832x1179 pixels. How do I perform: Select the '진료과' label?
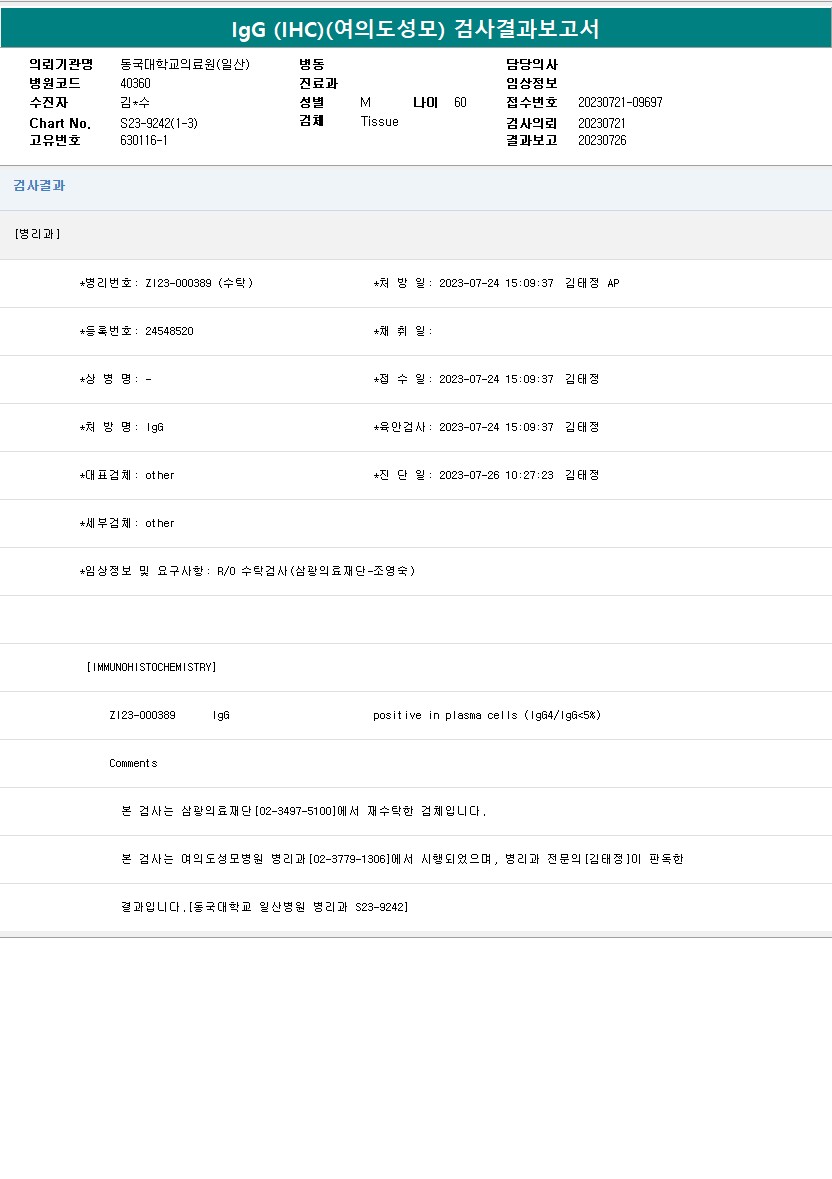pyautogui.click(x=319, y=83)
